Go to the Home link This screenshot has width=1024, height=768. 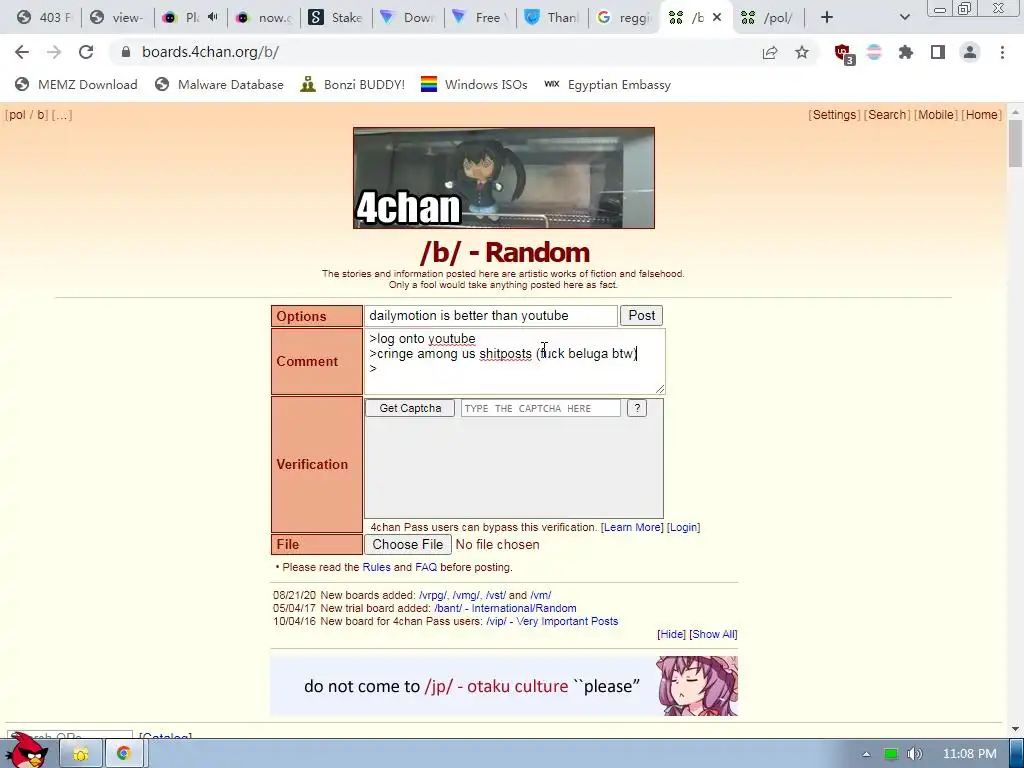(982, 115)
